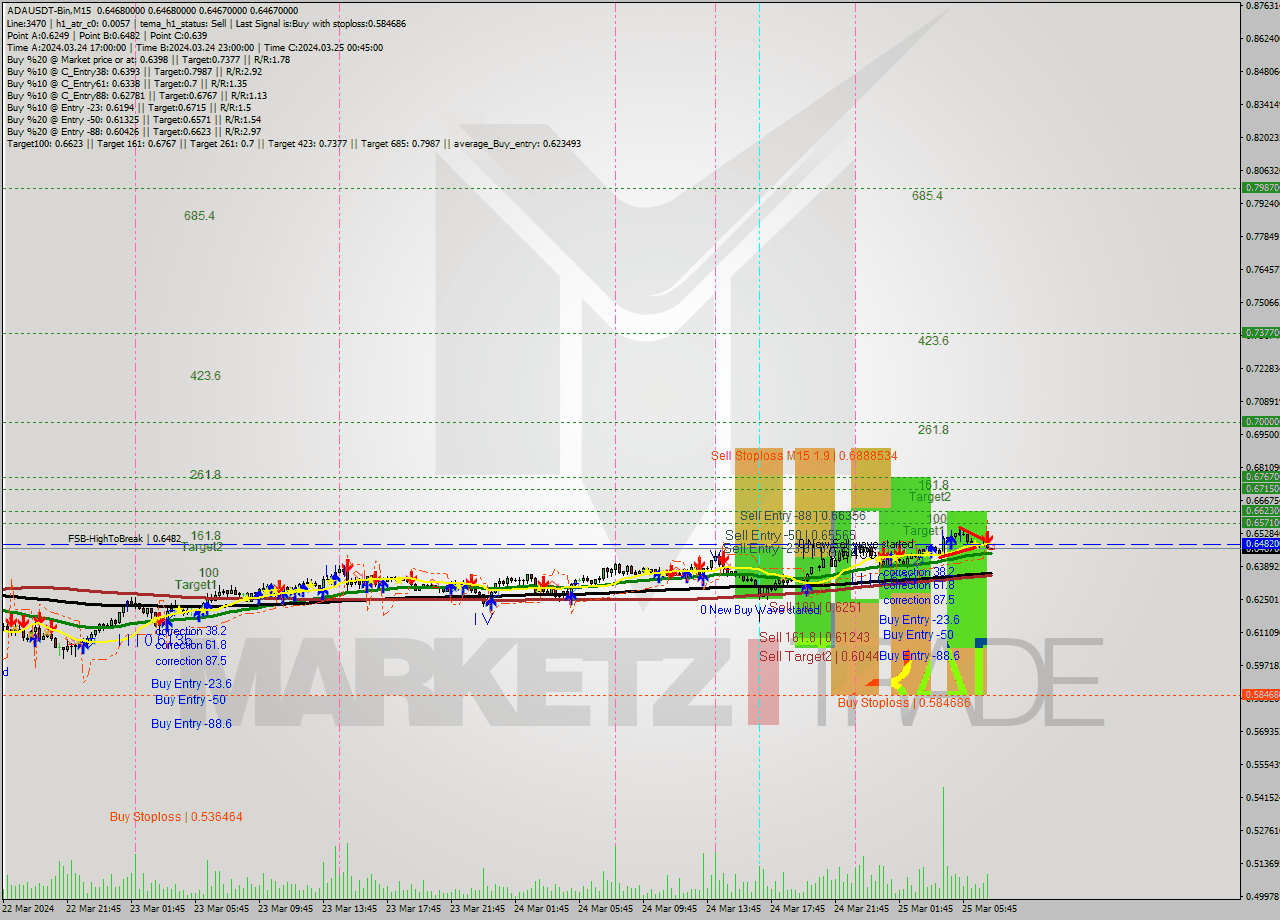Click the tallest volume spike bar
This screenshot has width=1280, height=920.
[x=943, y=841]
